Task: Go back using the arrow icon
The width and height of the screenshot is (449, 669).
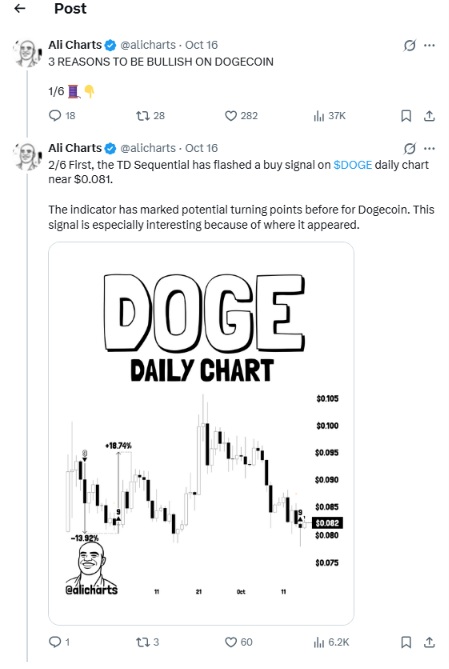Action: click(x=20, y=9)
